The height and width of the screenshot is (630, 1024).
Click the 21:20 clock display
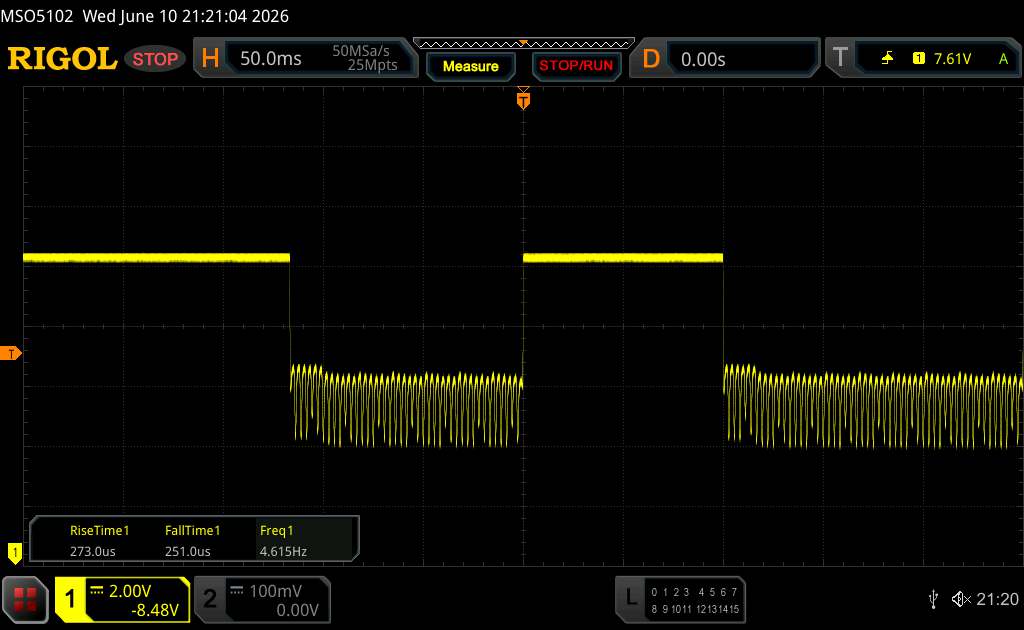[997, 599]
